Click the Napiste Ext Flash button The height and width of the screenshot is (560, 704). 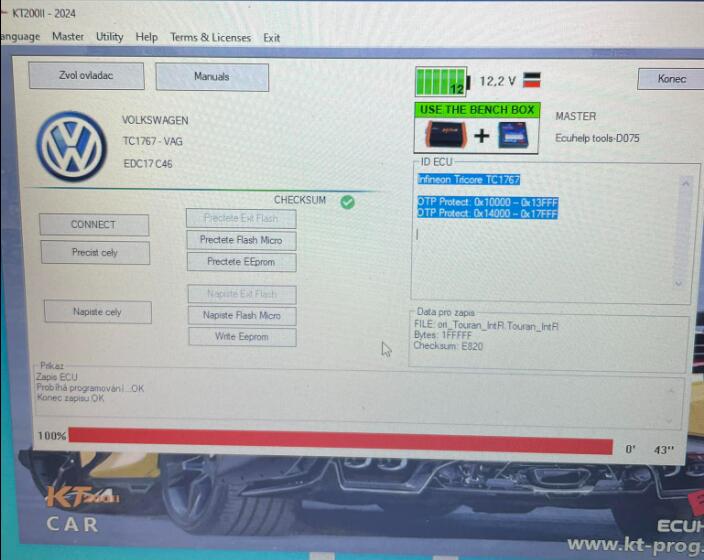pos(242,294)
